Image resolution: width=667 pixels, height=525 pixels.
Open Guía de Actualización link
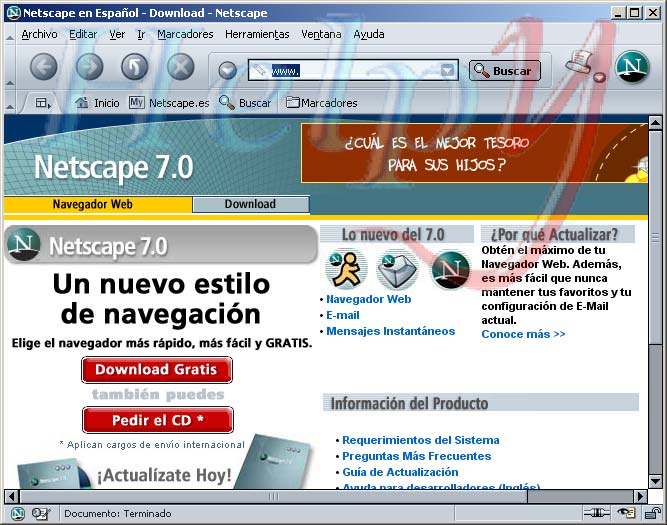[x=400, y=472]
